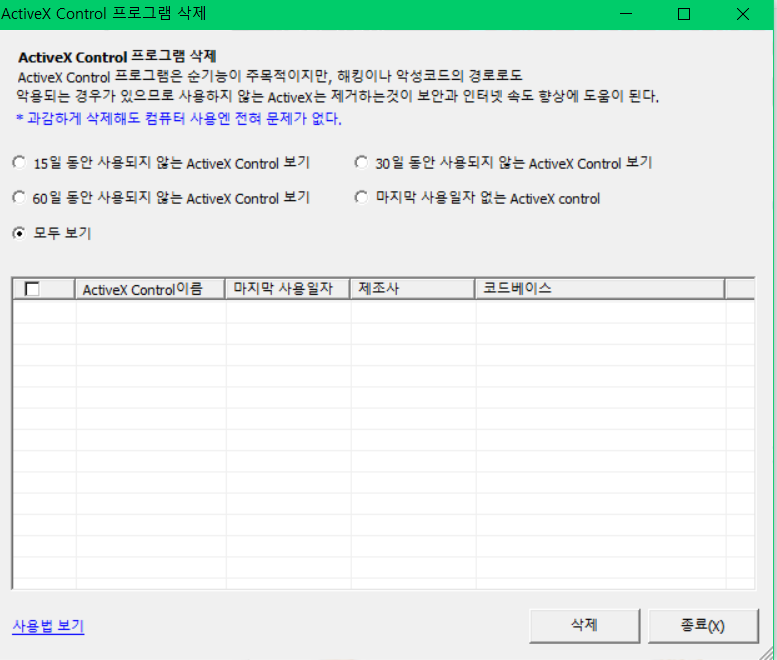Viewport: 777px width, 660px height.
Task: Click the blue note 과감하게 삭제해도 컴퓨터 사용엔 전혀 문제가 없다
Action: [x=179, y=118]
